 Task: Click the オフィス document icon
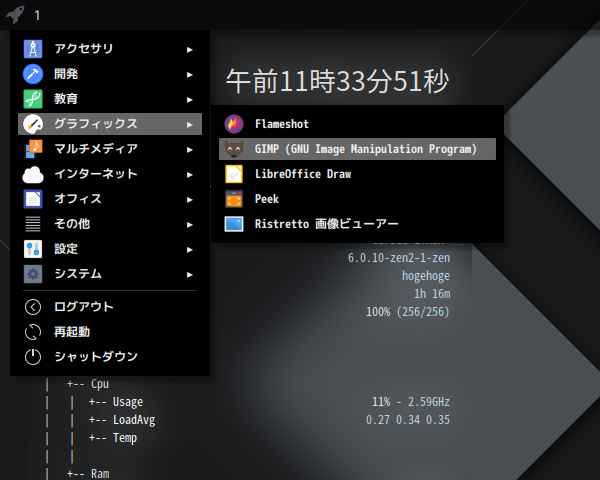point(33,199)
